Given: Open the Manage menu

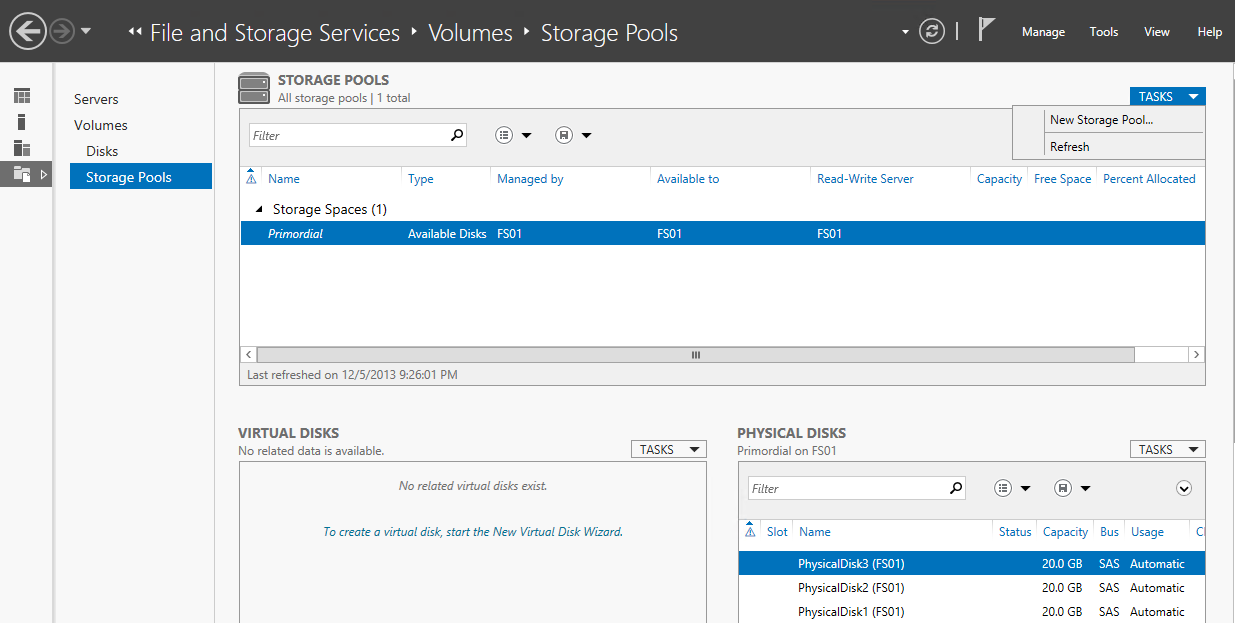Looking at the screenshot, I should coord(1043,32).
